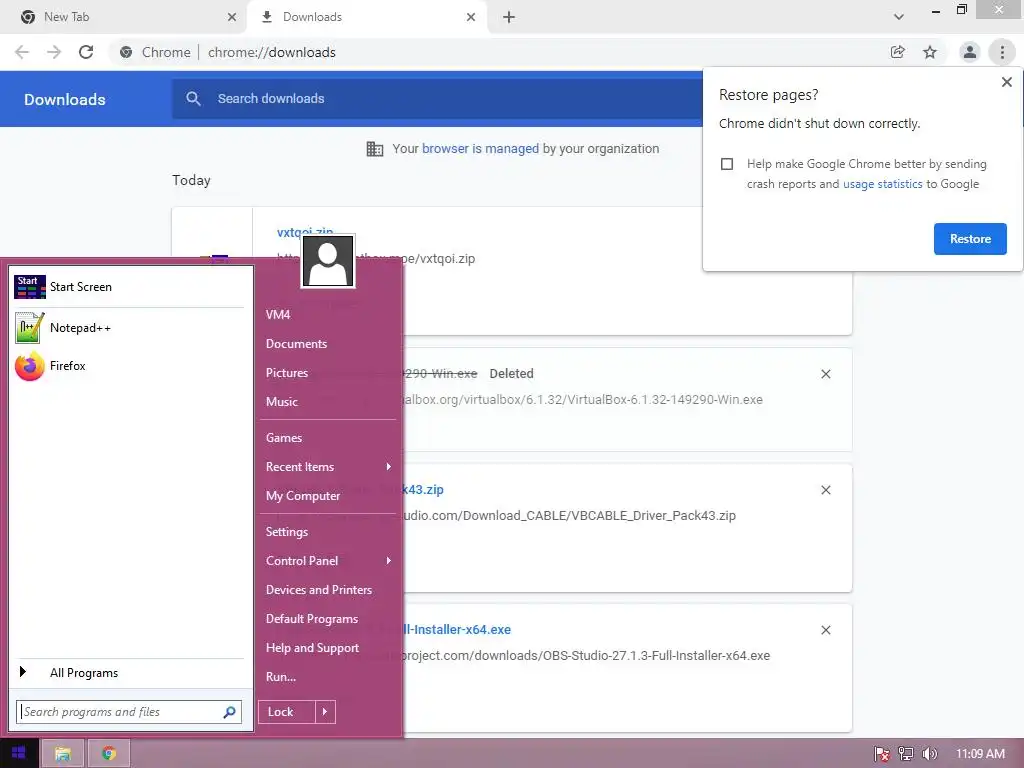Open Help and Support

pos(312,648)
